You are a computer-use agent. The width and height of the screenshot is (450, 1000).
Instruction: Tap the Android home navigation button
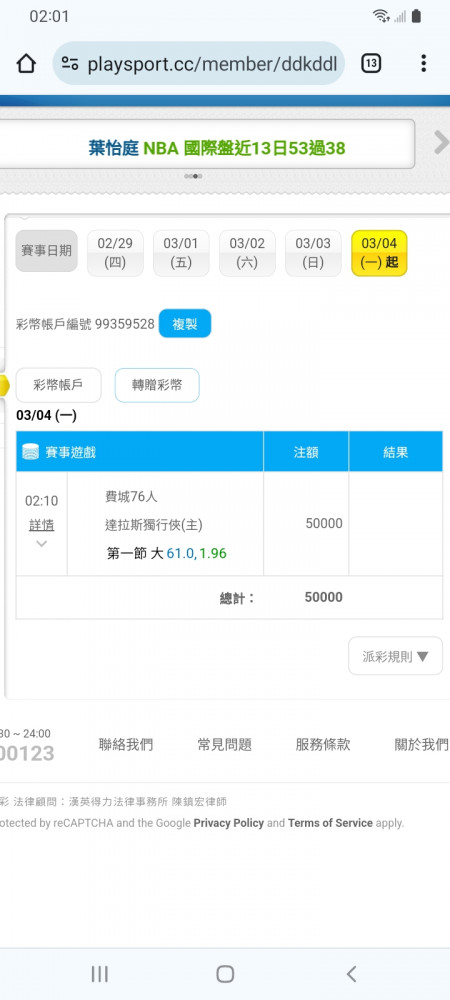[x=225, y=973]
